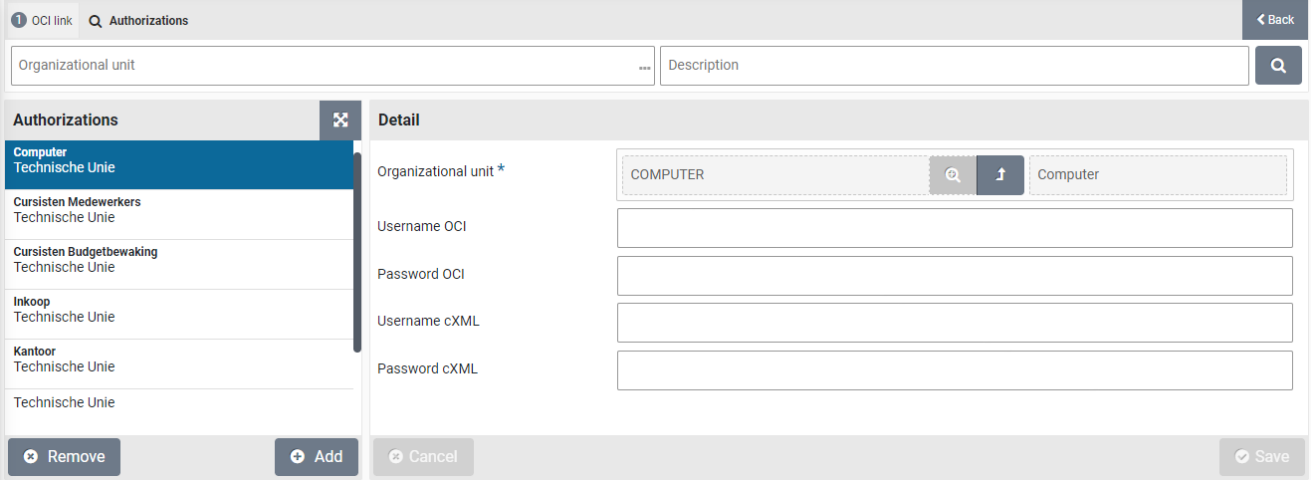The height and width of the screenshot is (480, 1311).
Task: Open the Organizational unit filter ellipsis
Action: (644, 67)
